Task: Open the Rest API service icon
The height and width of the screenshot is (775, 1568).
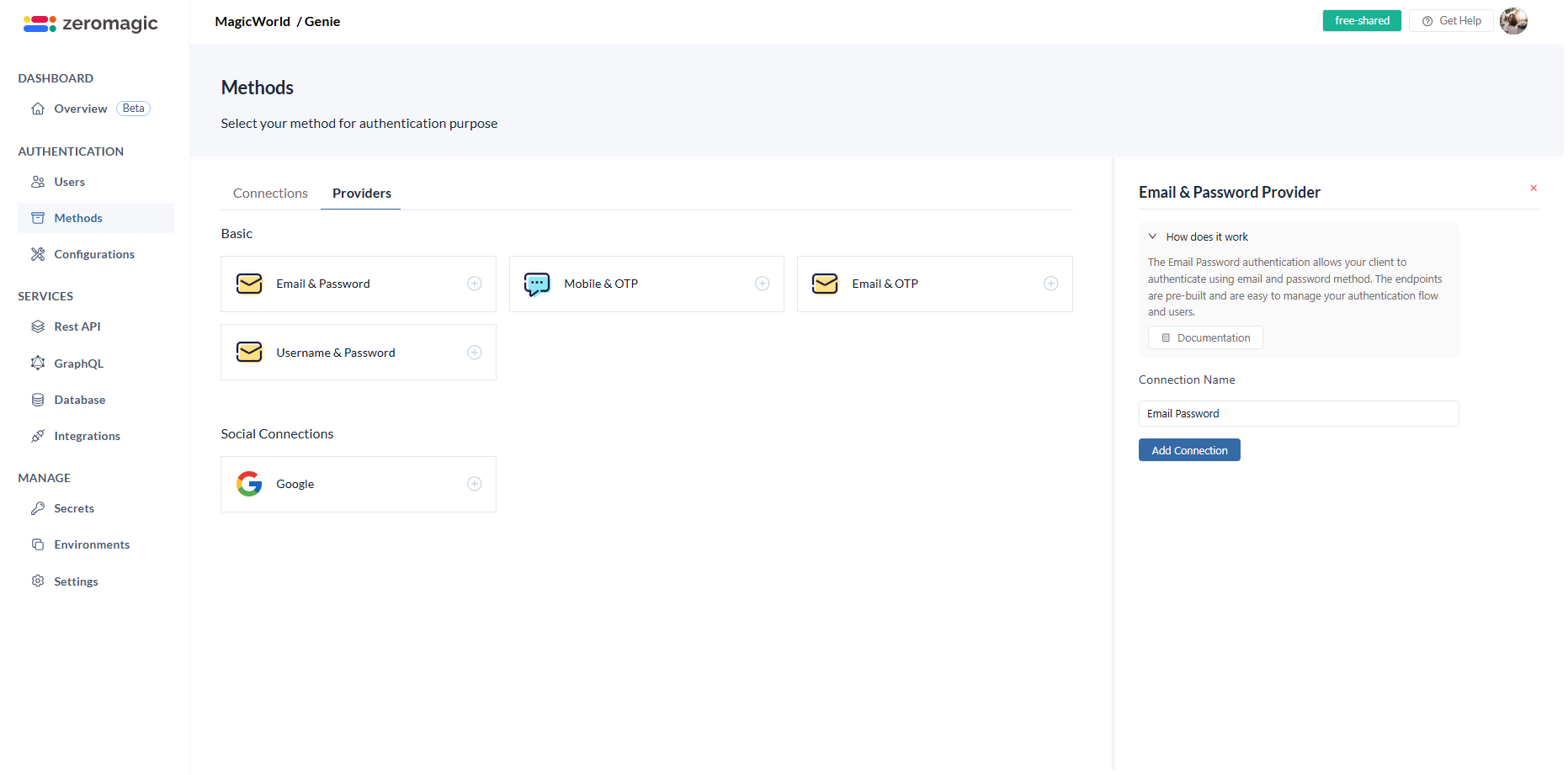Action: (38, 326)
